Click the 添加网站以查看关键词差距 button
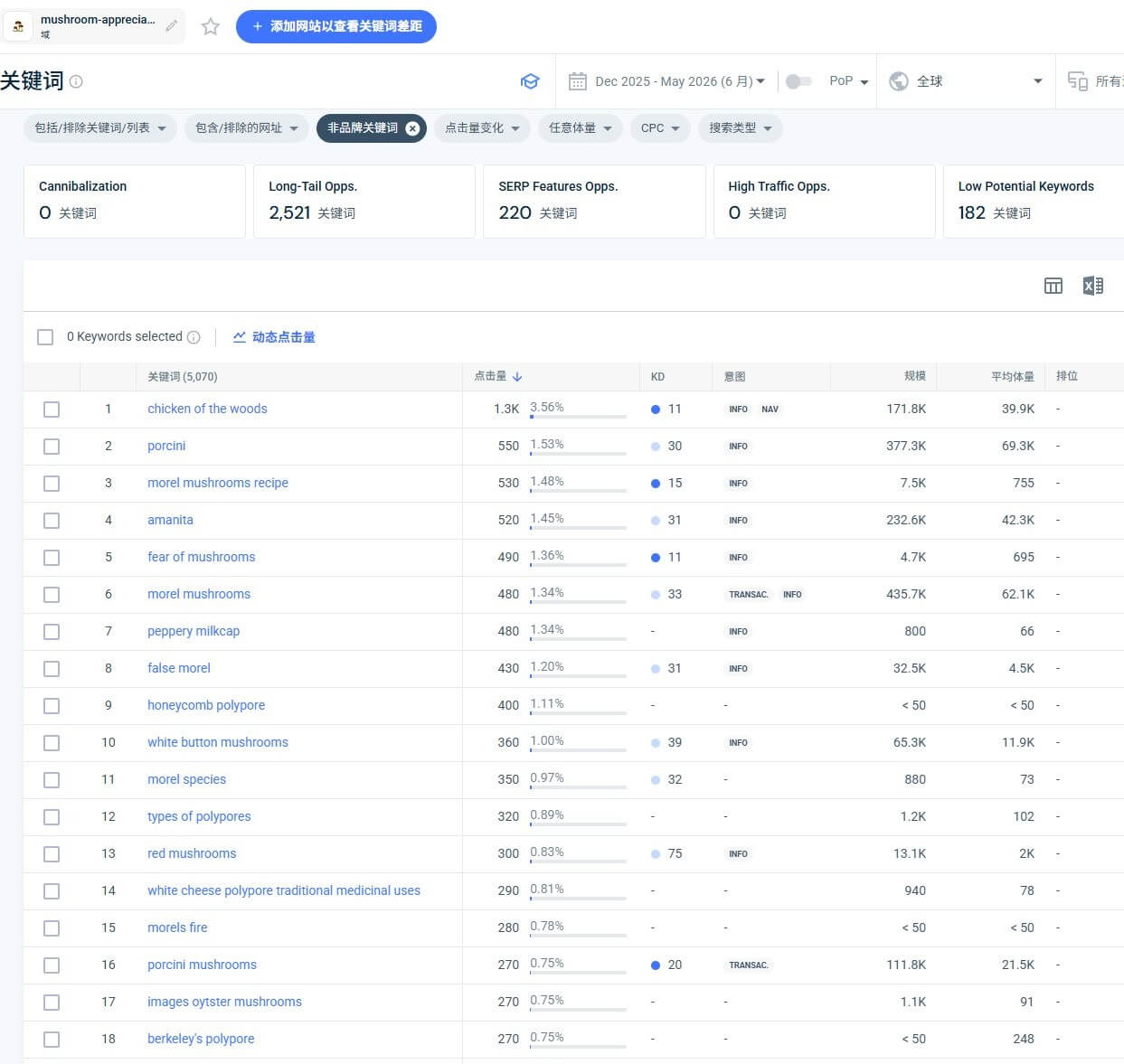This screenshot has height=1064, width=1124. point(336,26)
